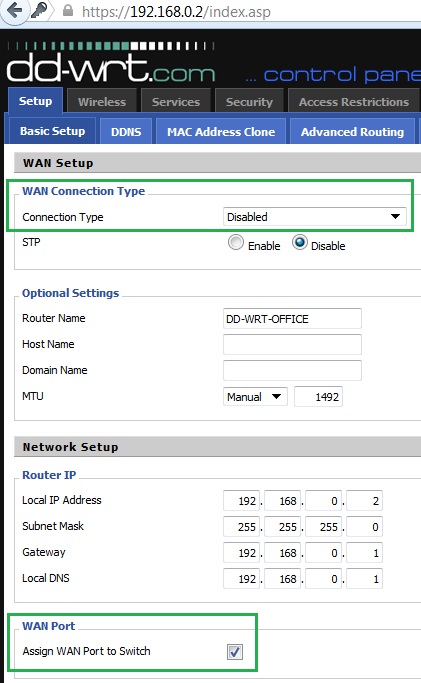Open the Wireless tab
This screenshot has width=421, height=683.
(102, 101)
